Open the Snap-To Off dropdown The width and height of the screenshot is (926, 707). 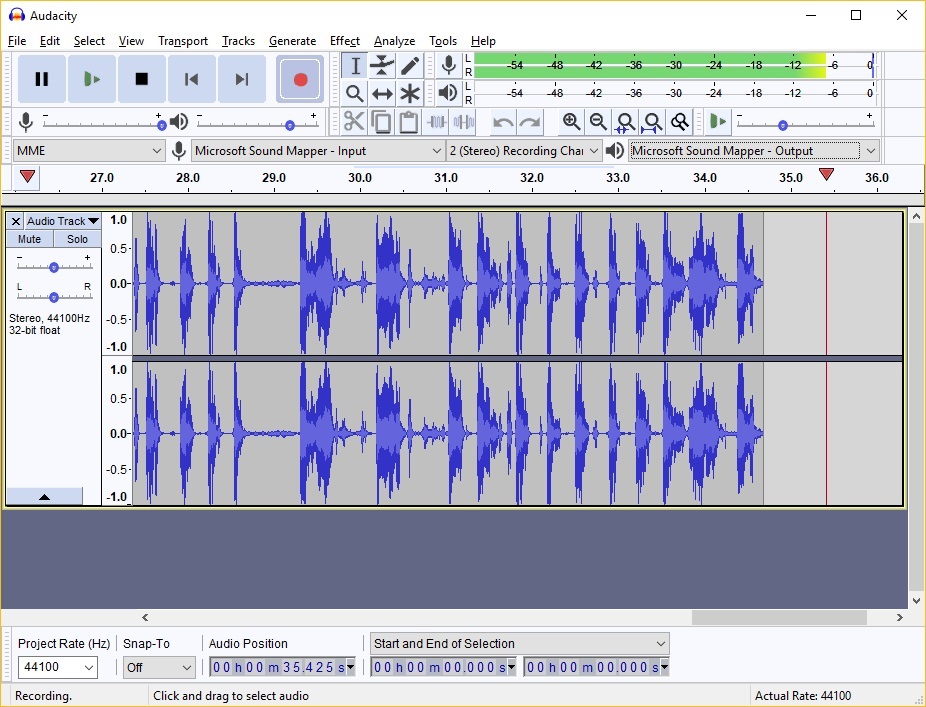(x=159, y=667)
